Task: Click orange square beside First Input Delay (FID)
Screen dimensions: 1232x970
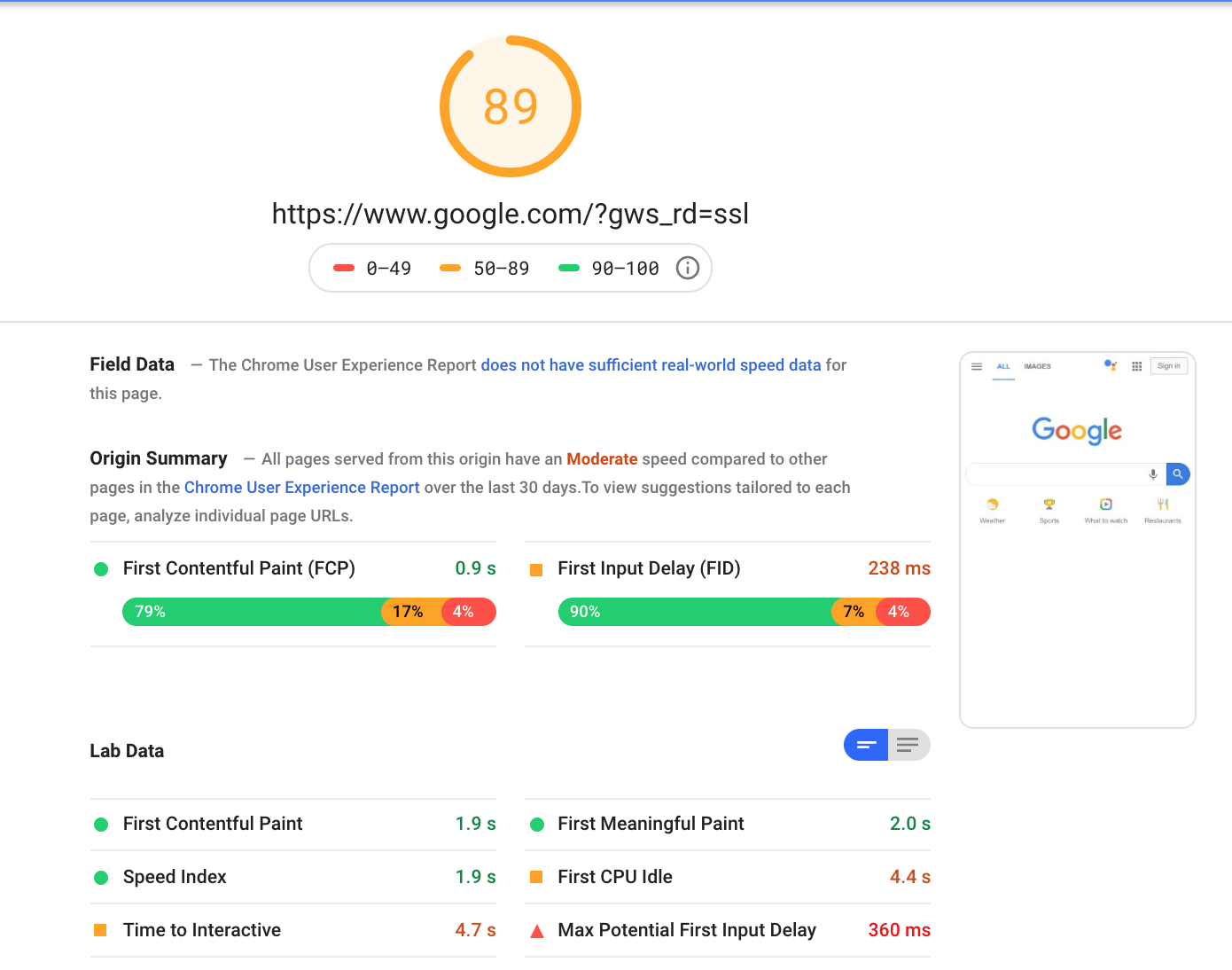Action: coord(536,569)
